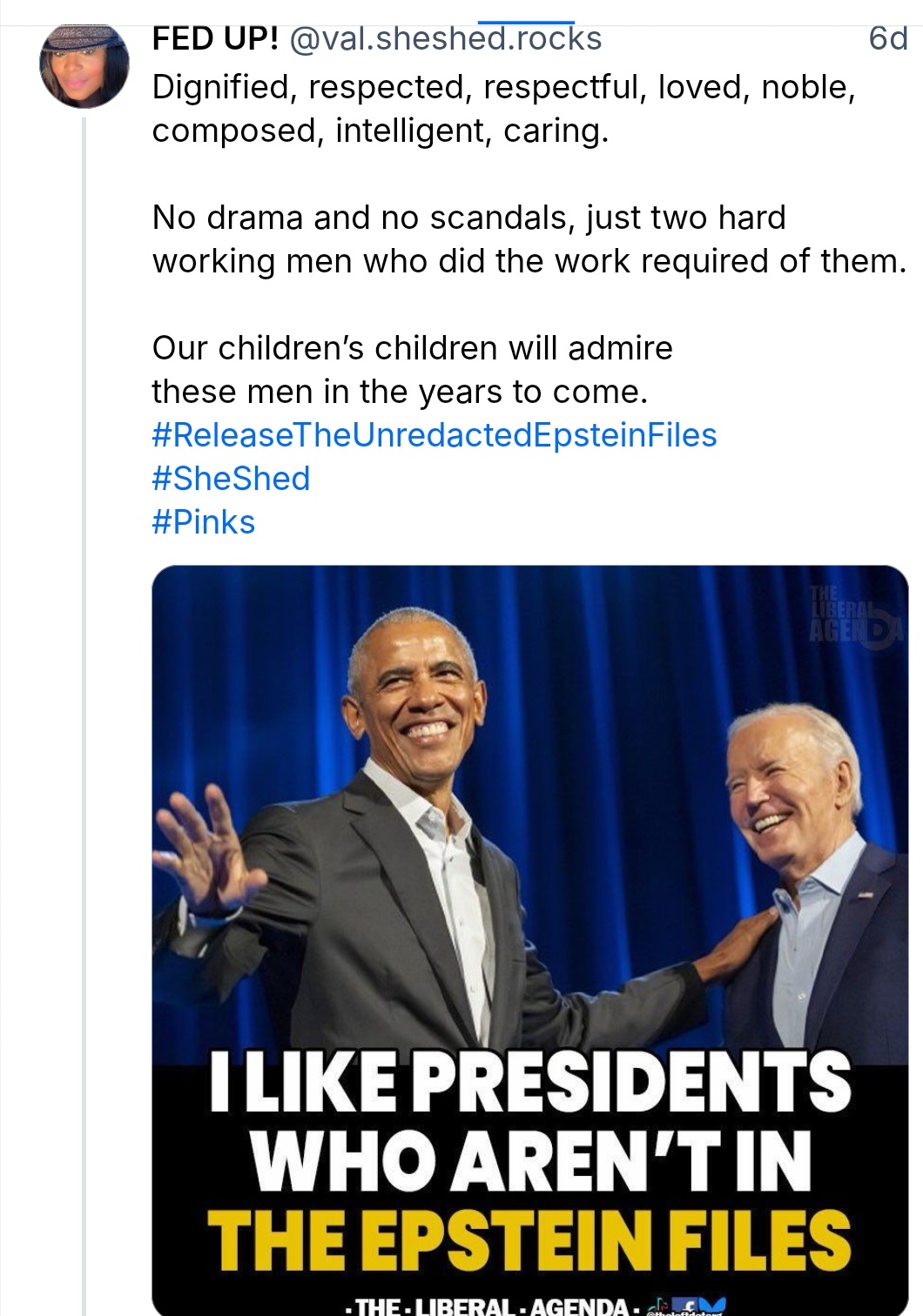Click the TikTok icon in image footer
The height and width of the screenshot is (1316, 923).
pyautogui.click(x=658, y=1303)
